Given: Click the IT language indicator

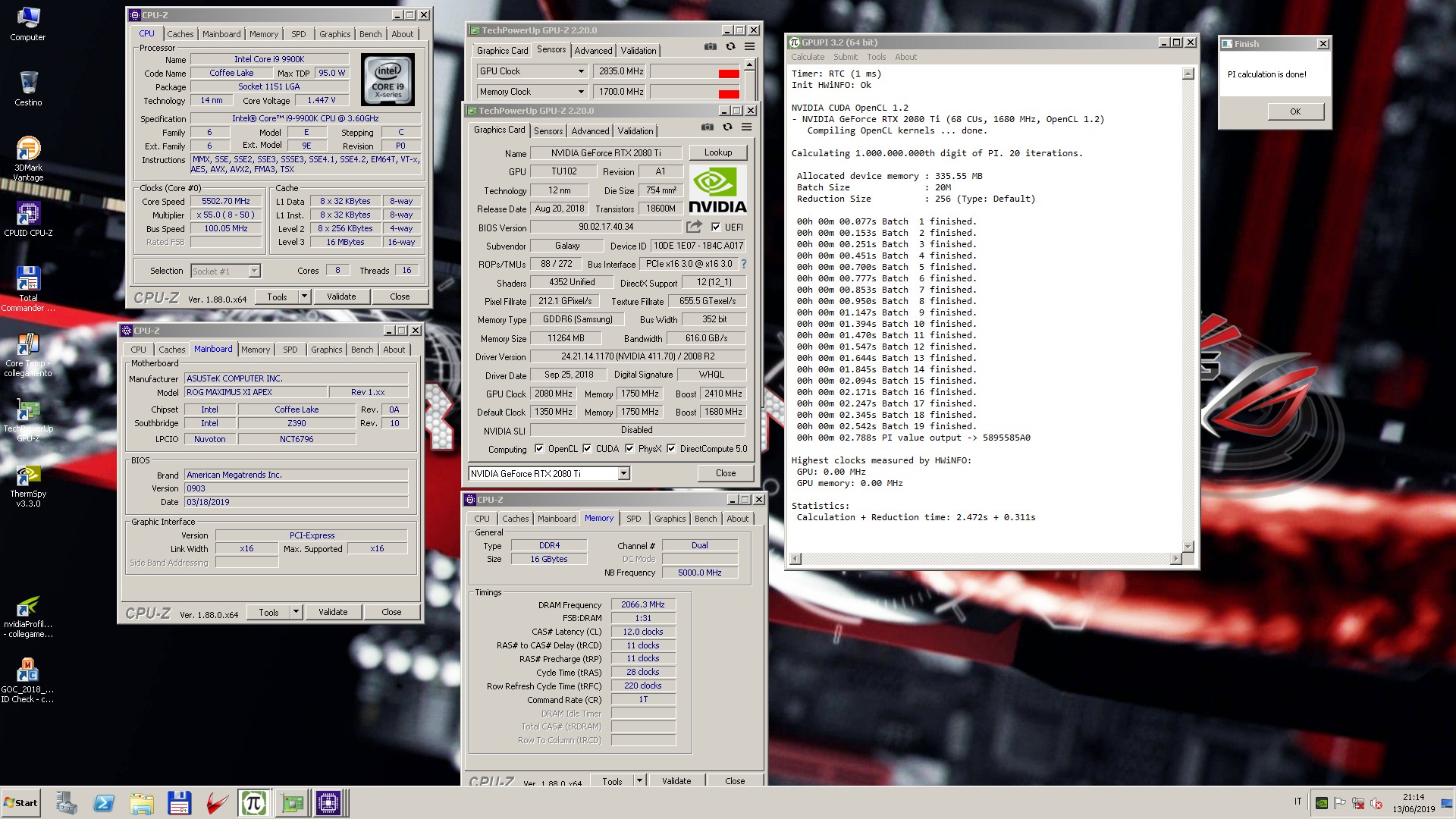Looking at the screenshot, I should [x=1298, y=802].
